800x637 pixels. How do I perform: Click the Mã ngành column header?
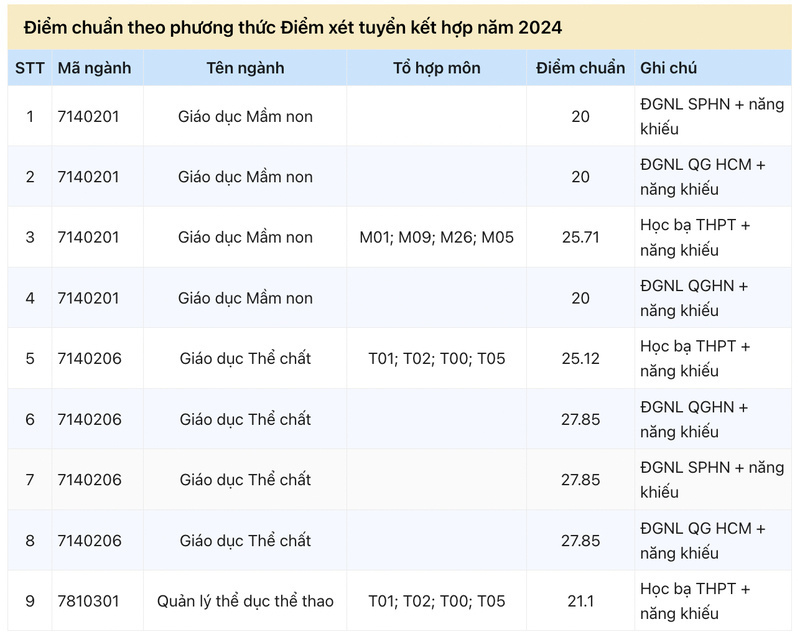(94, 68)
